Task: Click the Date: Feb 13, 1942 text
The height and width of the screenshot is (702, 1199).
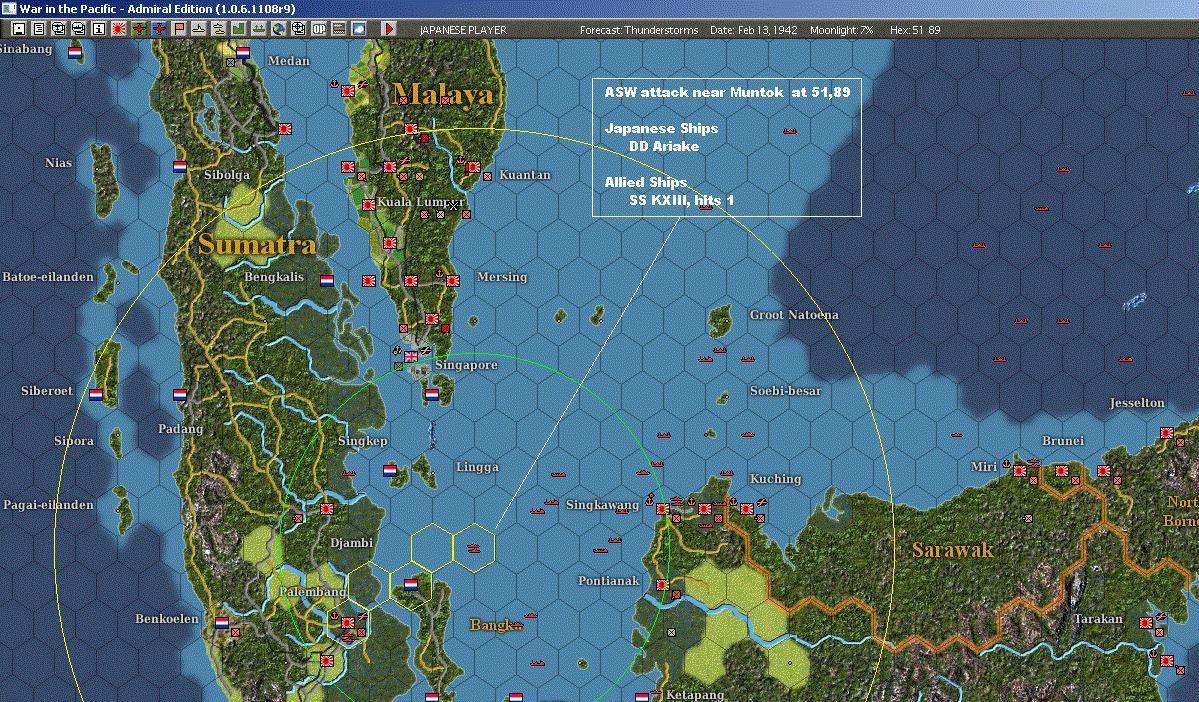Action: 753,30
